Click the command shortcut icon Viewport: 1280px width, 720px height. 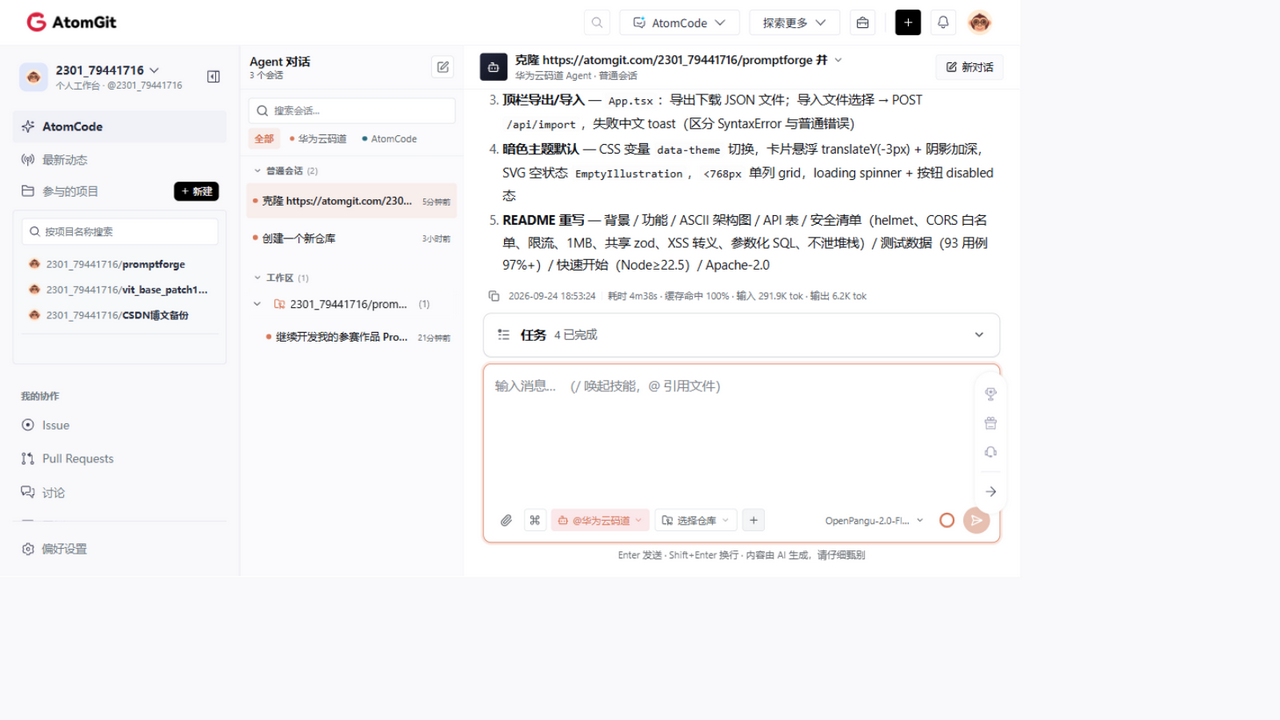[535, 520]
